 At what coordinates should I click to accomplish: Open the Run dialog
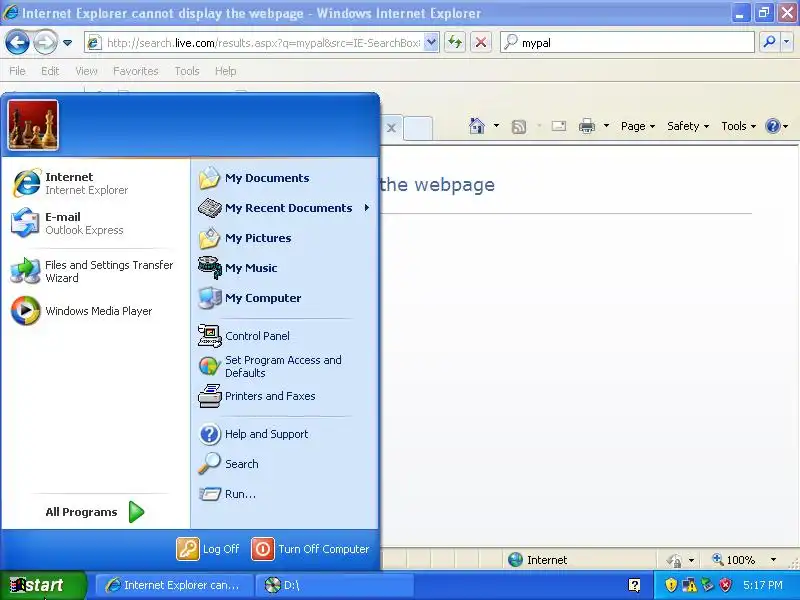284,494
